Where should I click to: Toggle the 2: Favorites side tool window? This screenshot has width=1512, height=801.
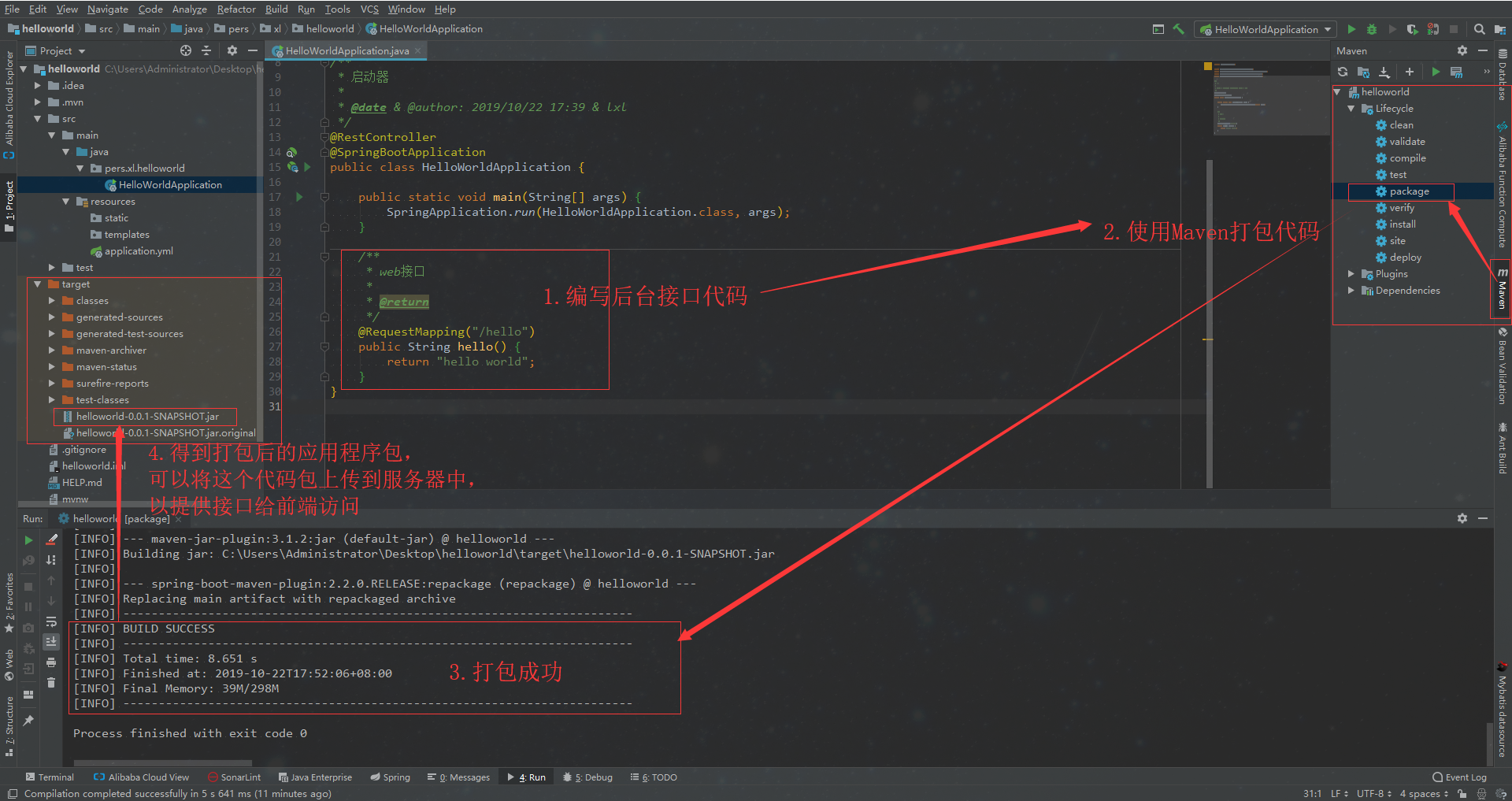click(x=9, y=603)
